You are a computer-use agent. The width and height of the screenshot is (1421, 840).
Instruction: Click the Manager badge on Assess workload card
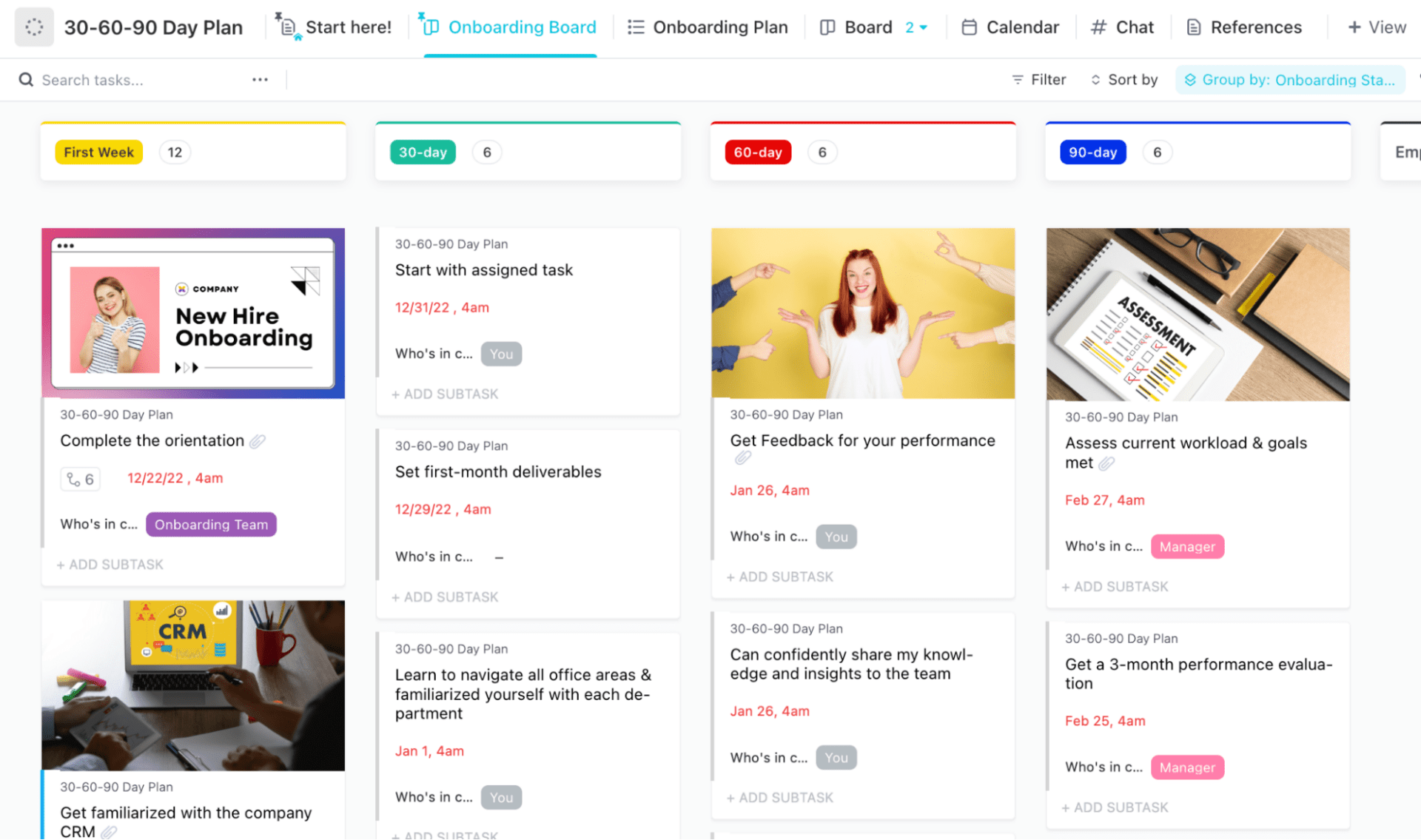click(1187, 547)
